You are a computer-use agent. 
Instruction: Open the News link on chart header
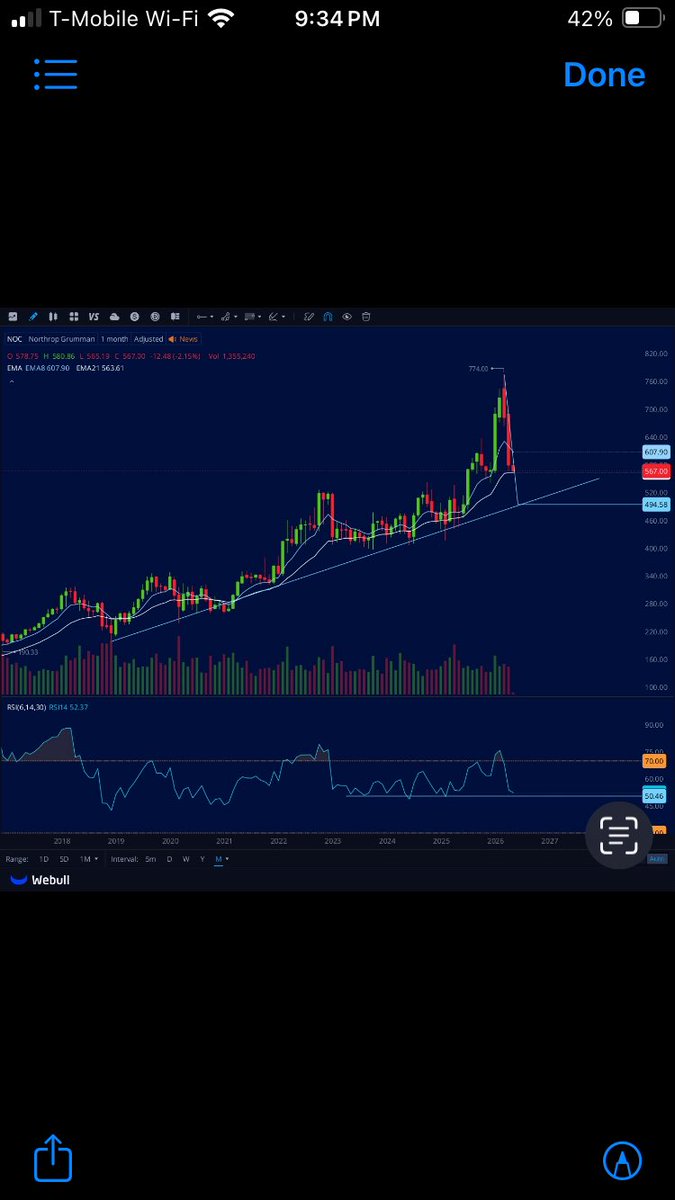(x=184, y=339)
